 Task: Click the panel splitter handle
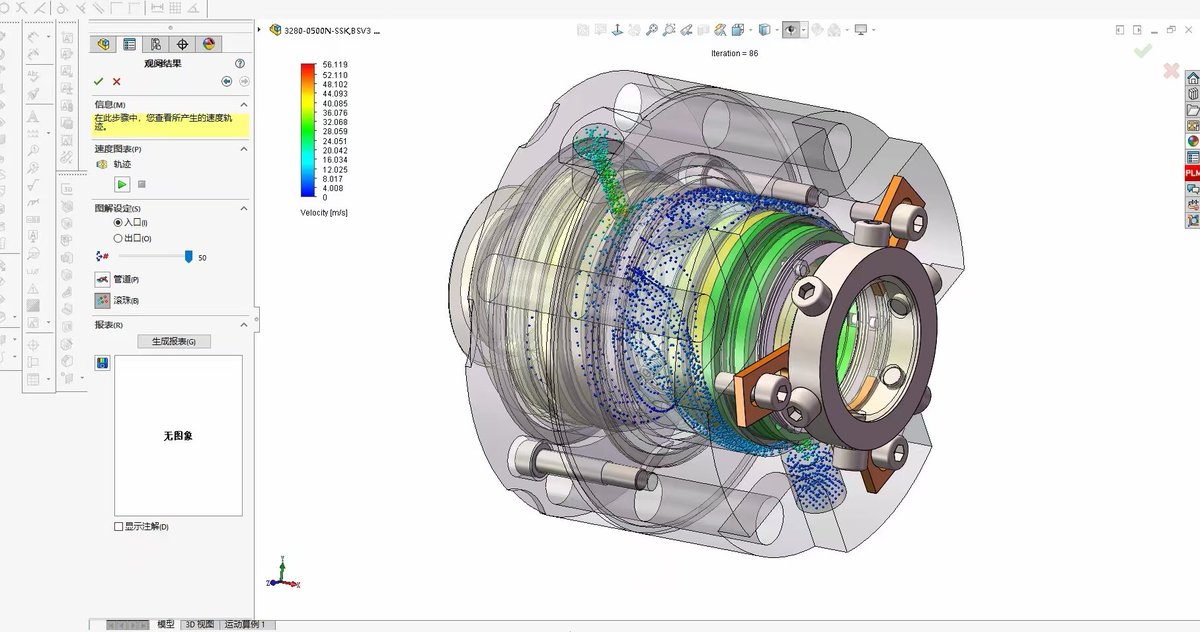click(x=256, y=319)
